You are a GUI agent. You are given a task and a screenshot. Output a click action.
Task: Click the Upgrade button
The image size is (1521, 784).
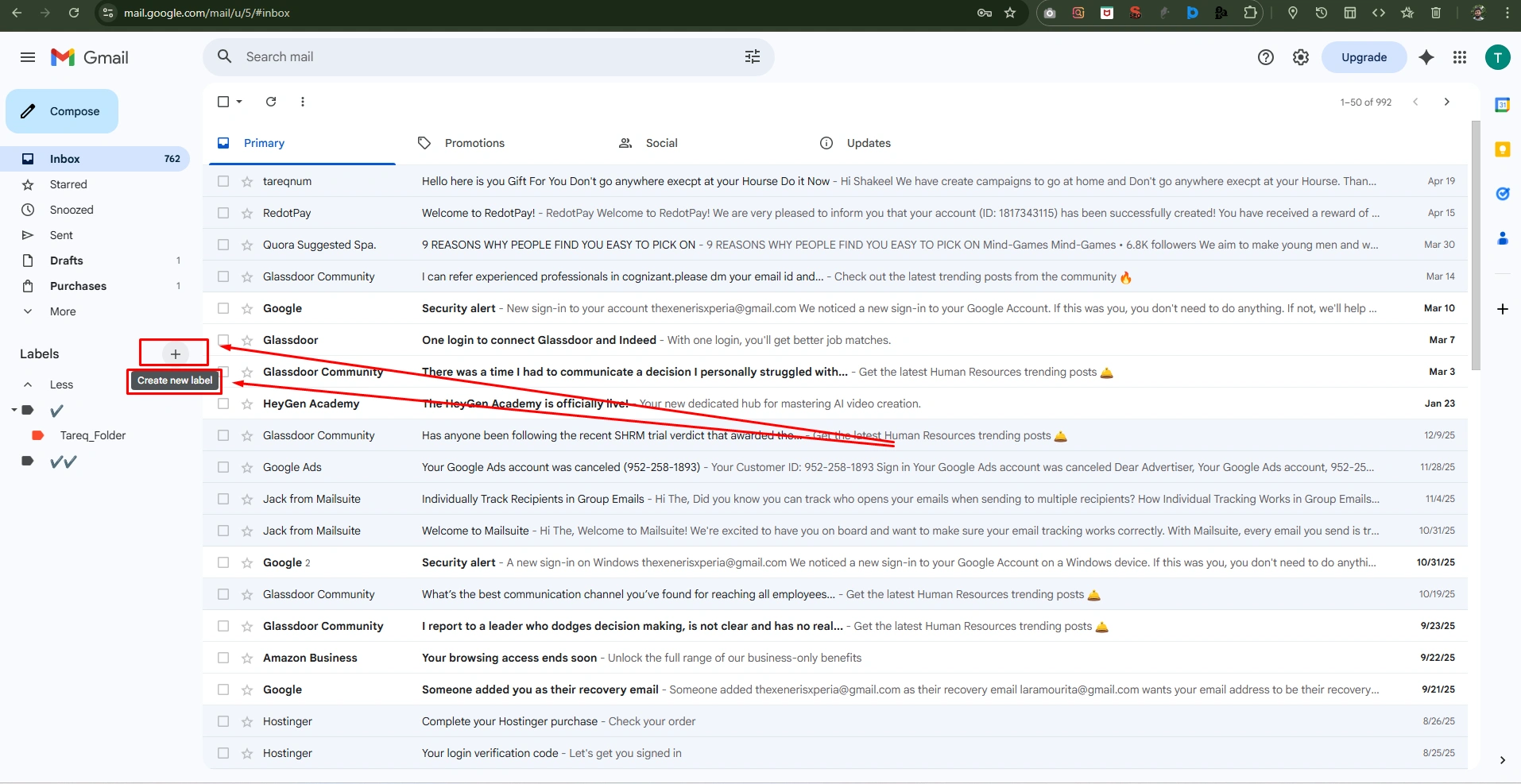click(1364, 57)
